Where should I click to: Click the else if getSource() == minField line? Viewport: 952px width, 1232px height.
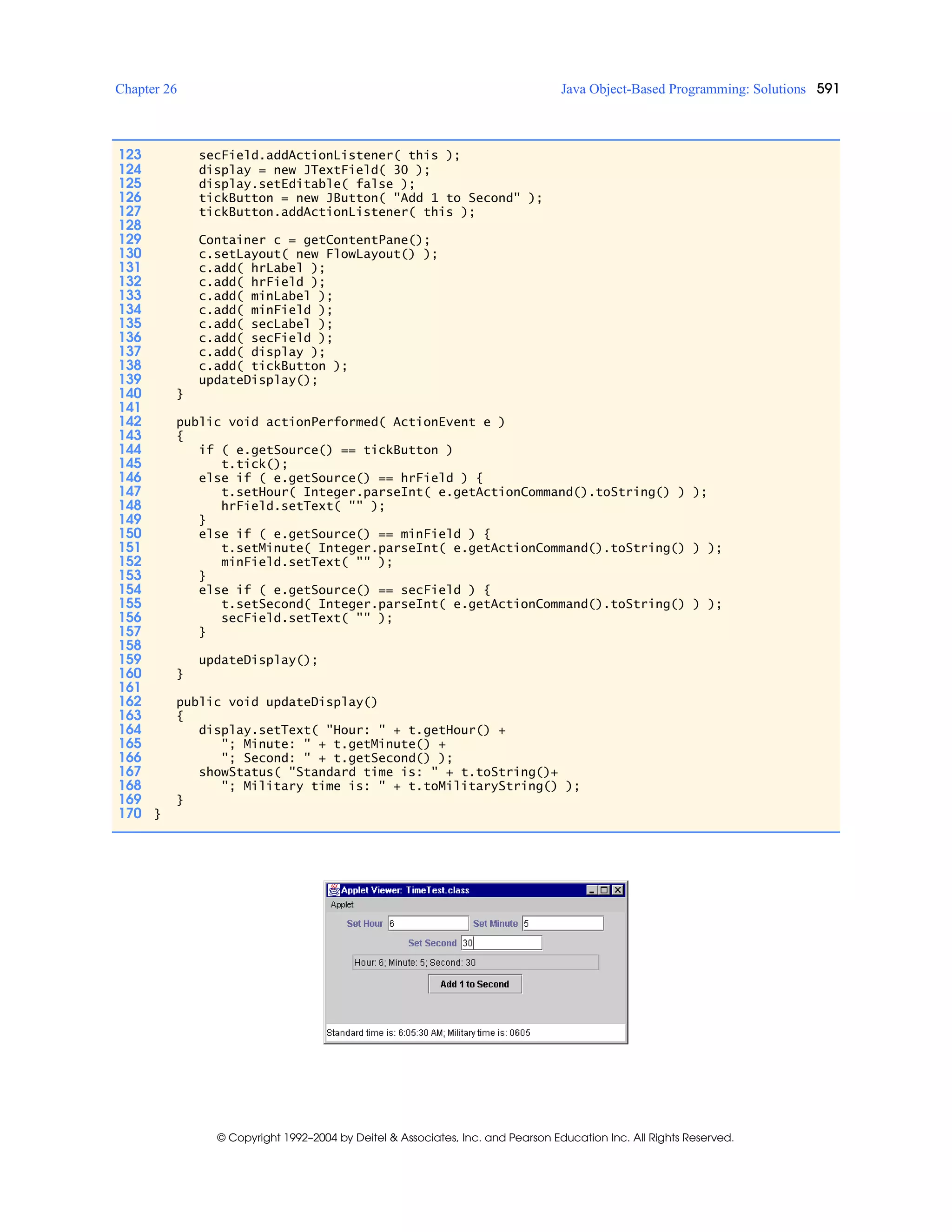344,534
